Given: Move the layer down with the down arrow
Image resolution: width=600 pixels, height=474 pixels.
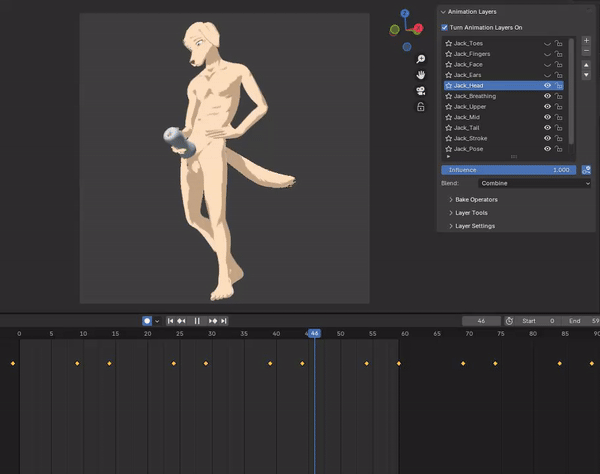Looking at the screenshot, I should tap(586, 75).
